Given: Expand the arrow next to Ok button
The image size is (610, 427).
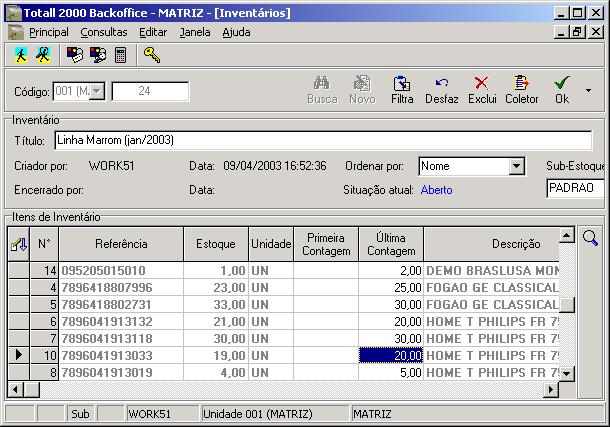Looking at the screenshot, I should [588, 90].
